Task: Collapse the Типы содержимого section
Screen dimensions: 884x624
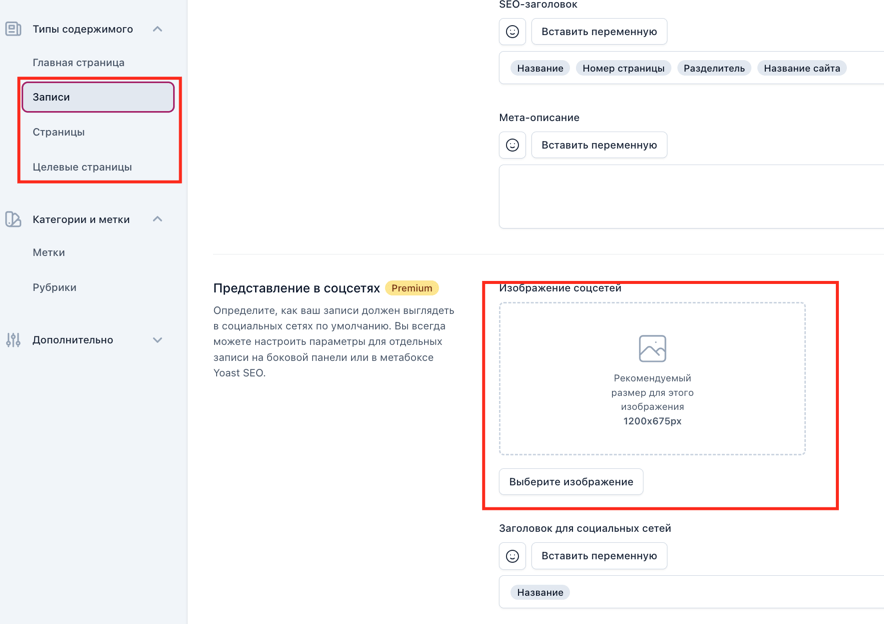Action: tap(157, 29)
